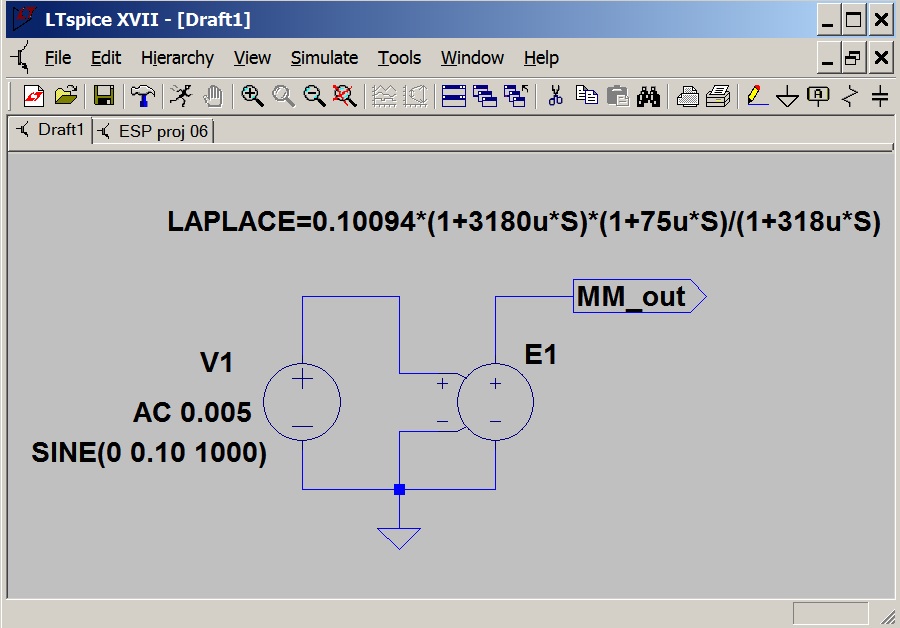Select the Cut scissors tool
This screenshot has height=628, width=900.
(x=555, y=96)
